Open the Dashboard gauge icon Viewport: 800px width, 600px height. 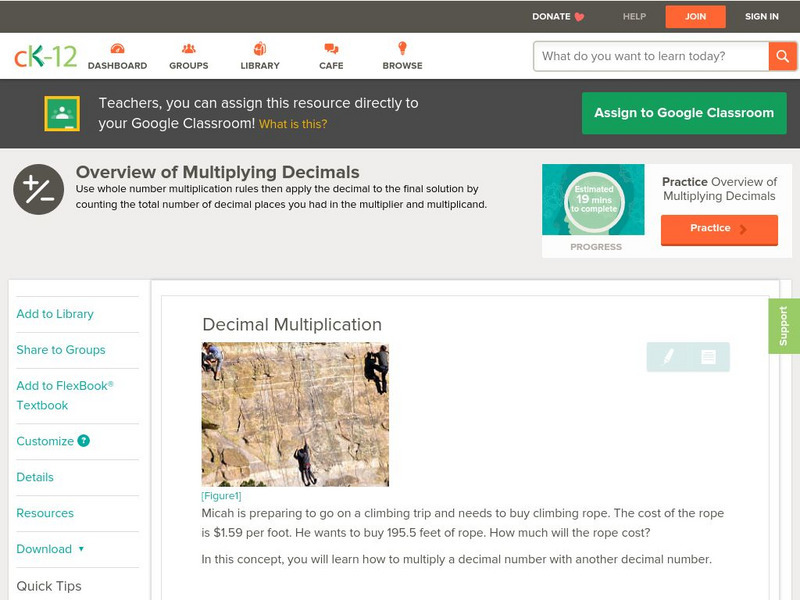[117, 48]
